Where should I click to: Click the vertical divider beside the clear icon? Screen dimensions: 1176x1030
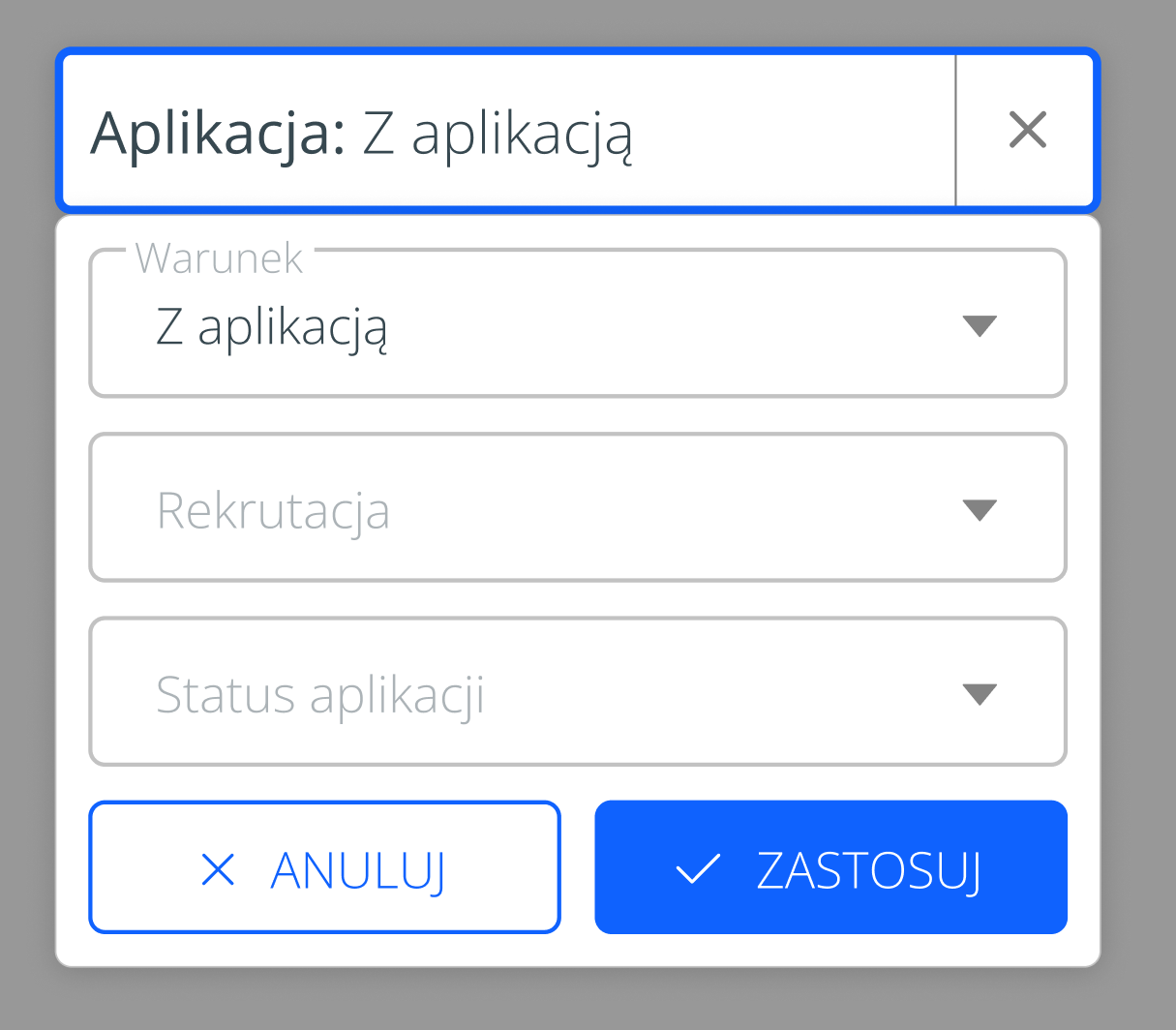click(x=955, y=130)
